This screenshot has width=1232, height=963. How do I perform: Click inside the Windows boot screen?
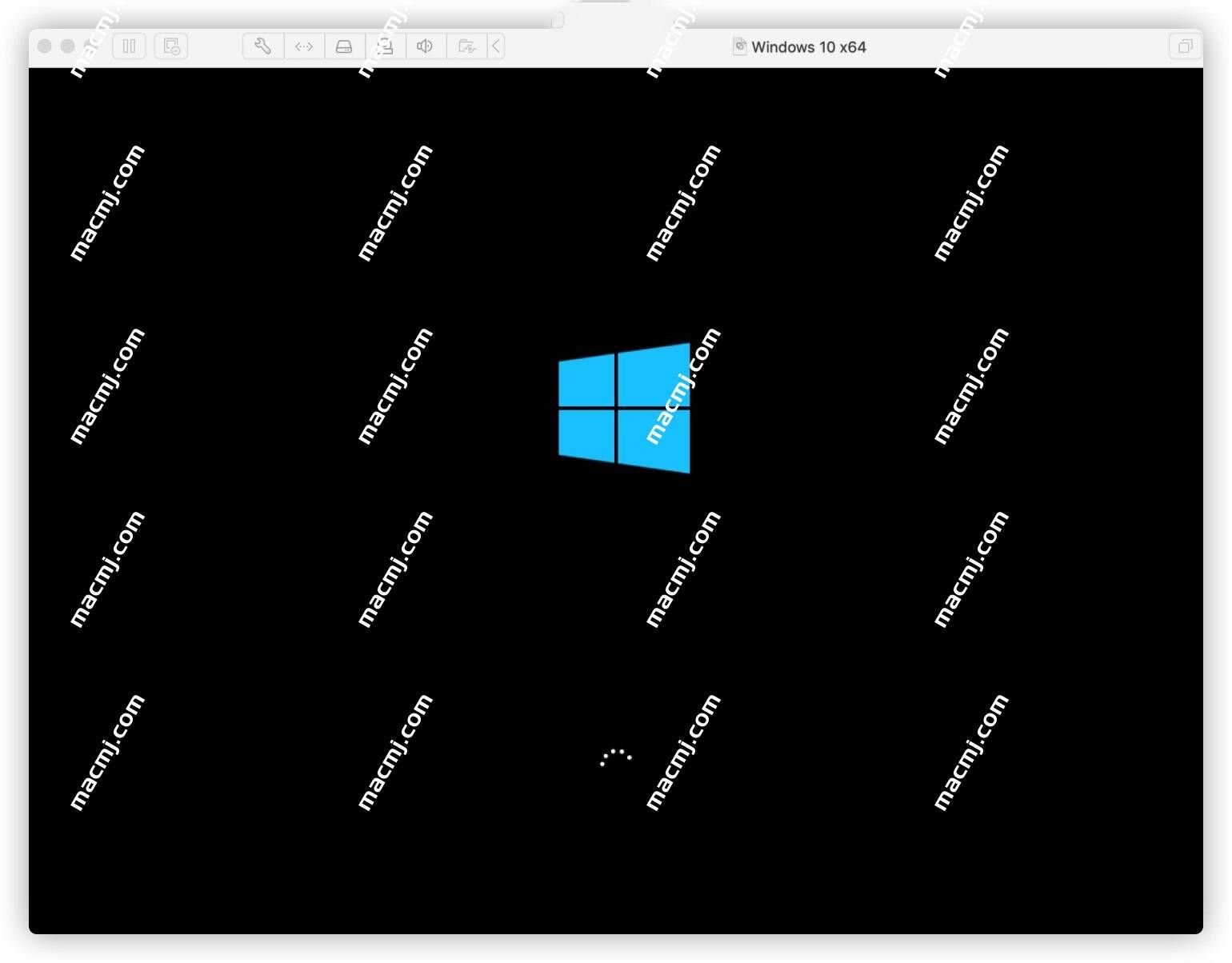coord(616,501)
